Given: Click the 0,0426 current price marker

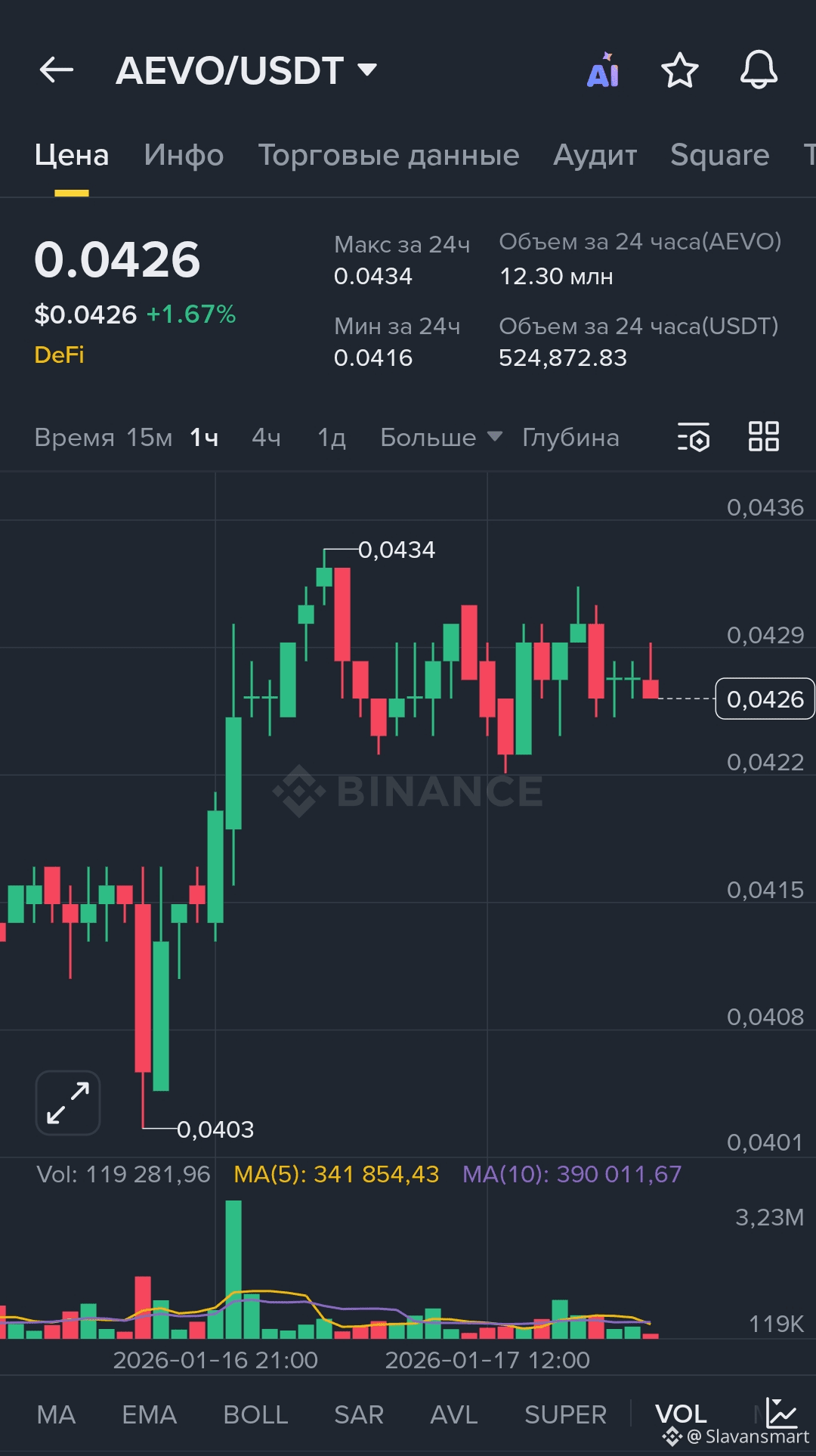Looking at the screenshot, I should coord(765,699).
